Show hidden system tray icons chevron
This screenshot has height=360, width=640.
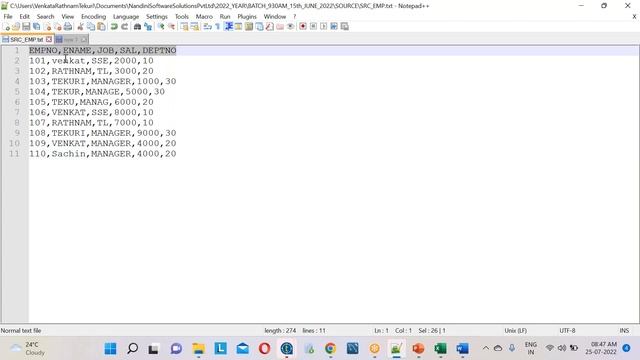(x=486, y=348)
